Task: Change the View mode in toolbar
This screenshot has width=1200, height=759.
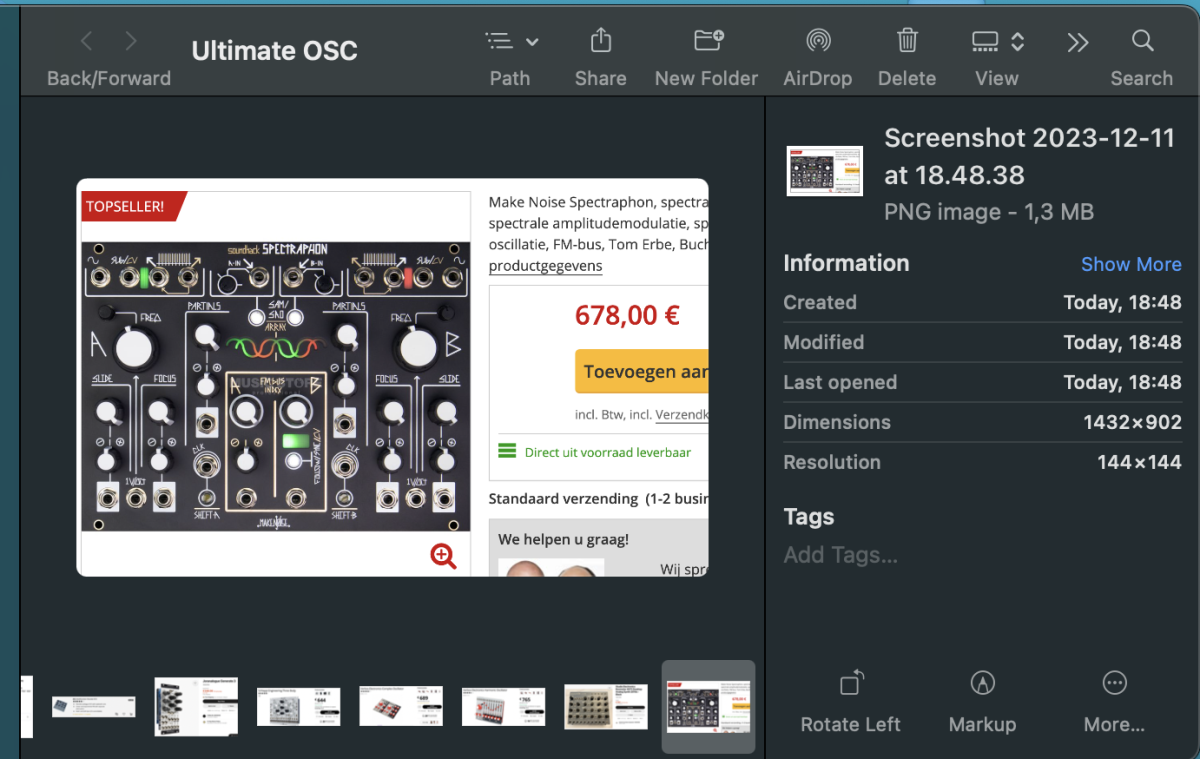Action: [997, 41]
